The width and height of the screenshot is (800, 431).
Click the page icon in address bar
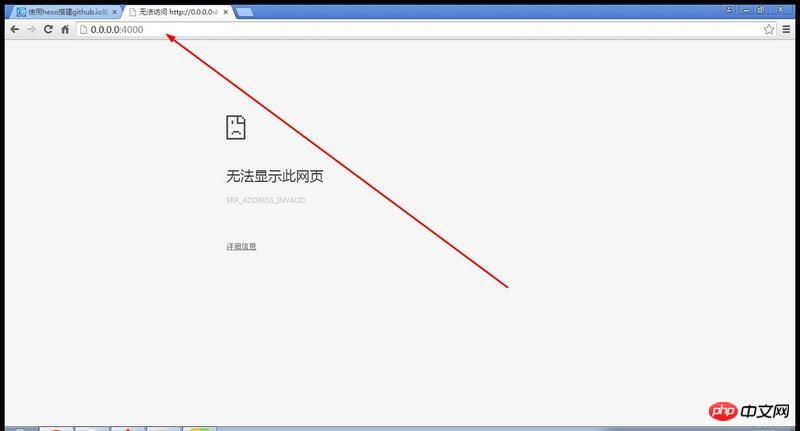click(84, 30)
